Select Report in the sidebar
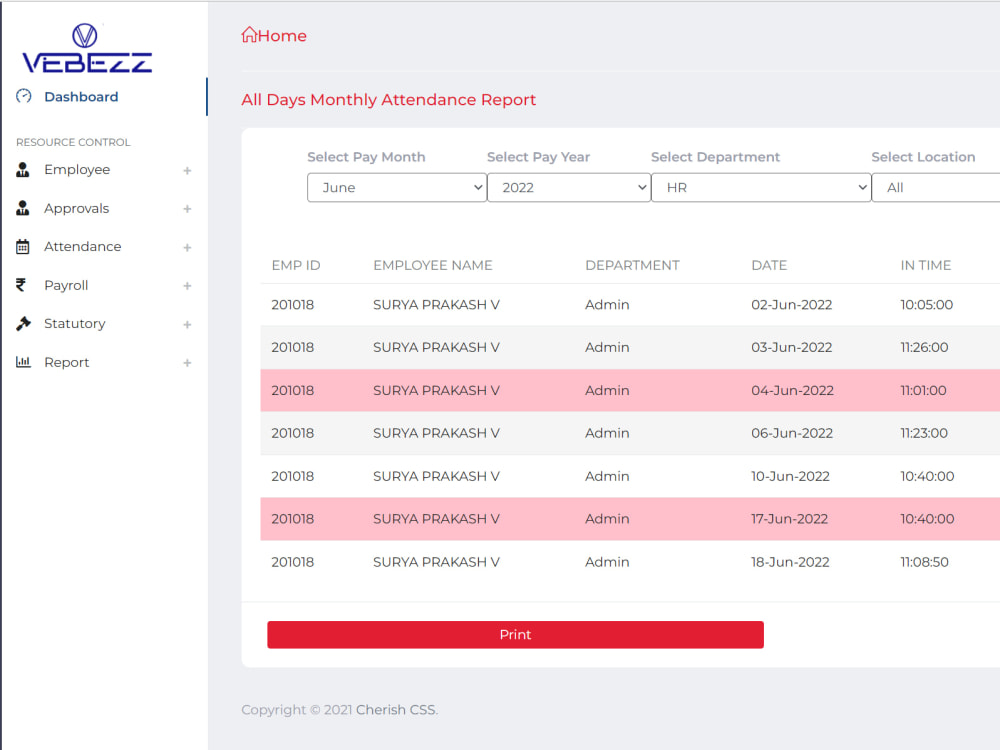This screenshot has width=1000, height=750. [66, 362]
